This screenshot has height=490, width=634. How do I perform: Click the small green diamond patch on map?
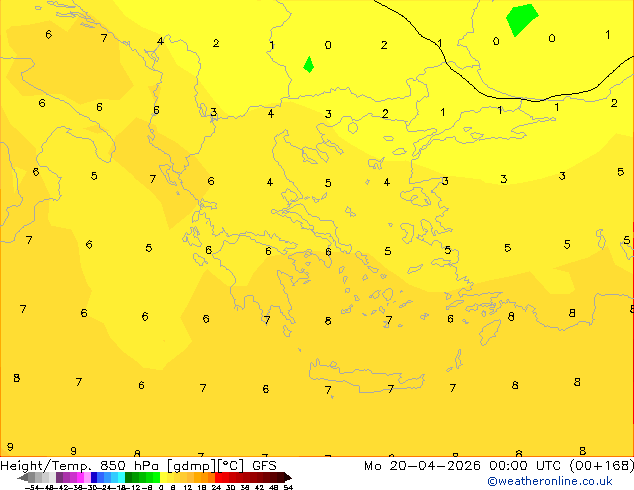[309, 65]
